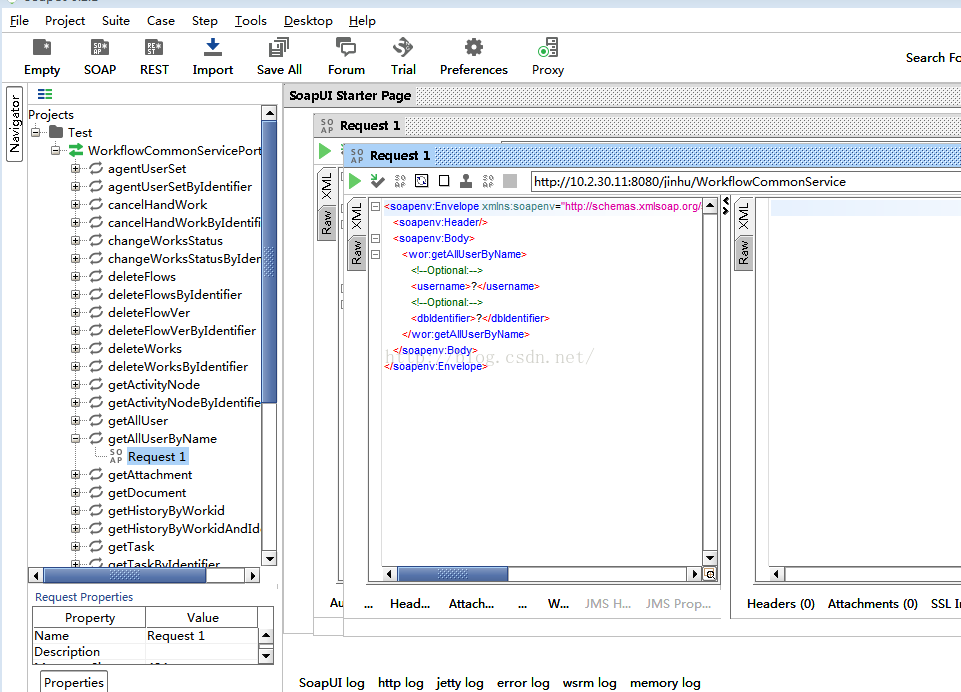This screenshot has height=692, width=961.
Task: Click the green play button in background Request 1 window
Action: 325,151
